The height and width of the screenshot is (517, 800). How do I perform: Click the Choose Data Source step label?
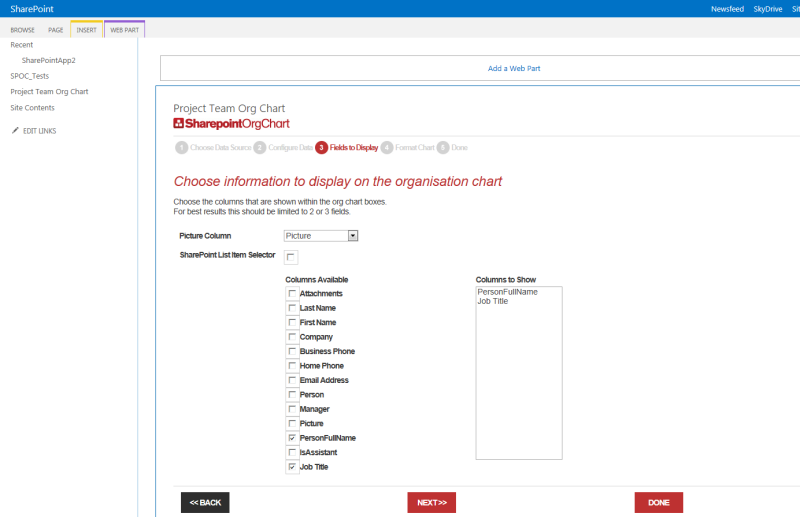220,147
